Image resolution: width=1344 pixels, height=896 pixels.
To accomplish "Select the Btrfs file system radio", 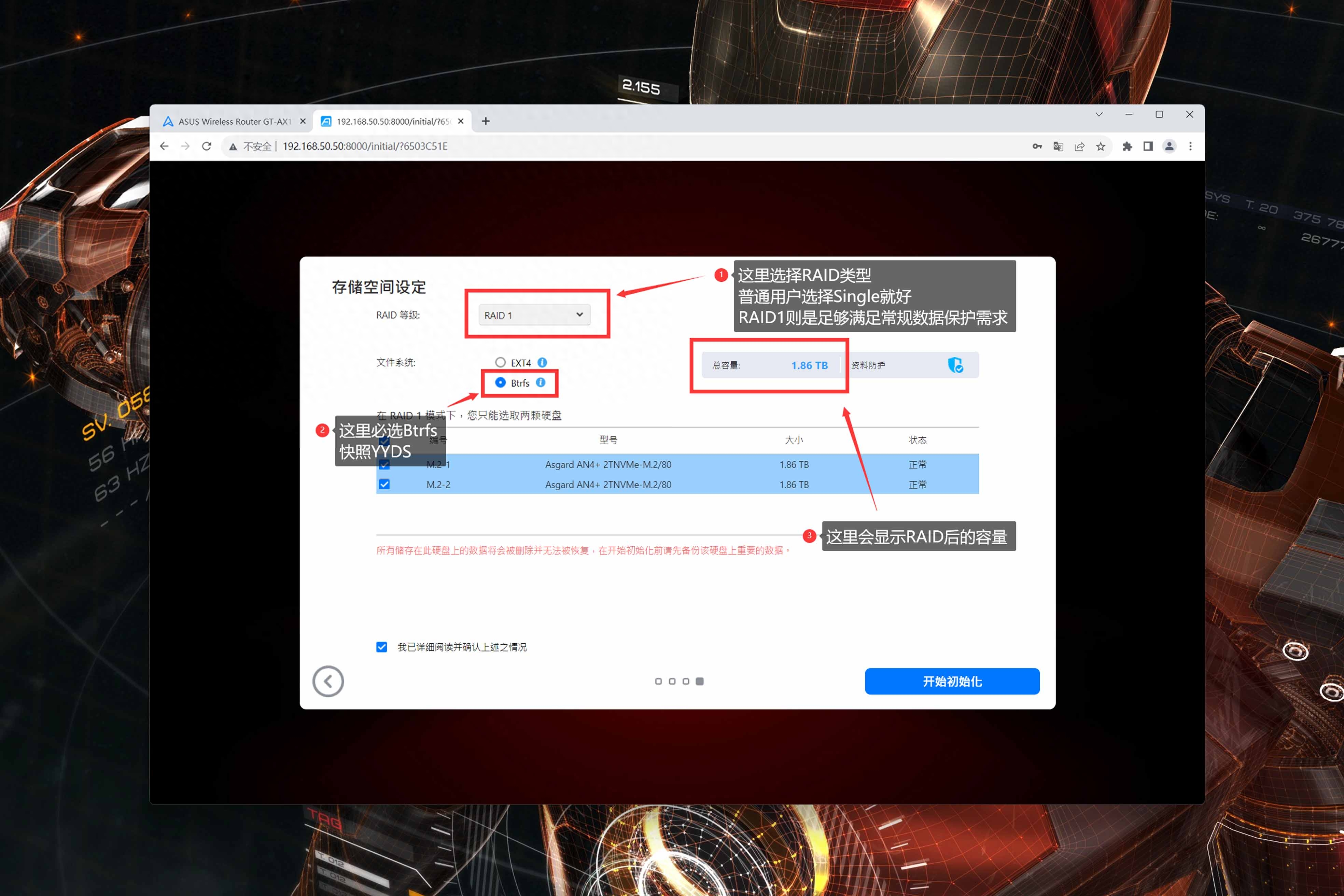I will coord(500,382).
